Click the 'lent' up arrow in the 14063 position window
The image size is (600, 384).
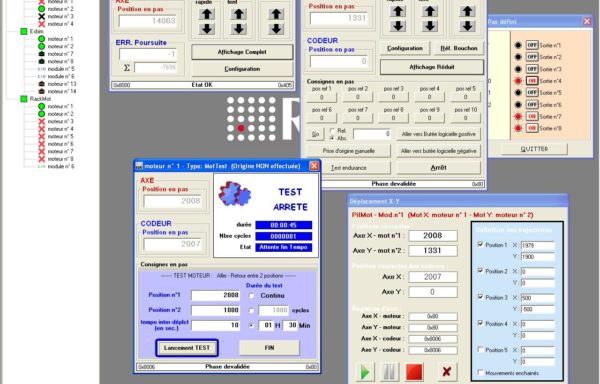click(238, 14)
